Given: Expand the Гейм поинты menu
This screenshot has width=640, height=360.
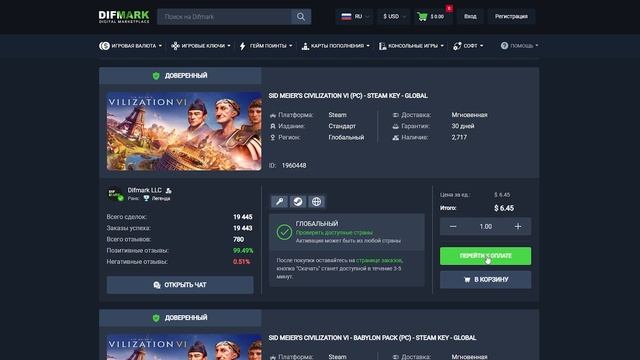Looking at the screenshot, I should pos(266,46).
